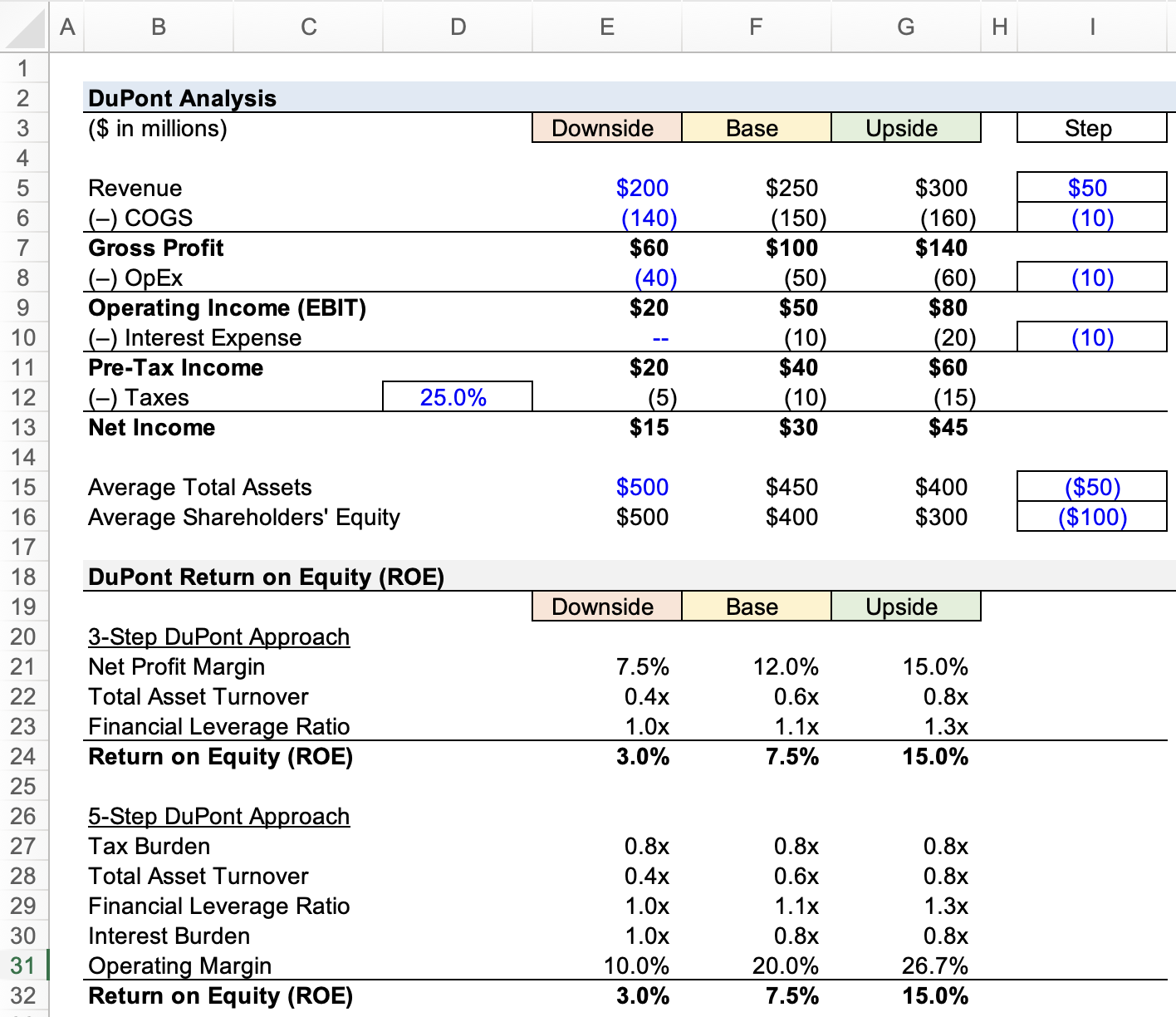Select Upside Operating Margin 26.7% cell

point(906,965)
